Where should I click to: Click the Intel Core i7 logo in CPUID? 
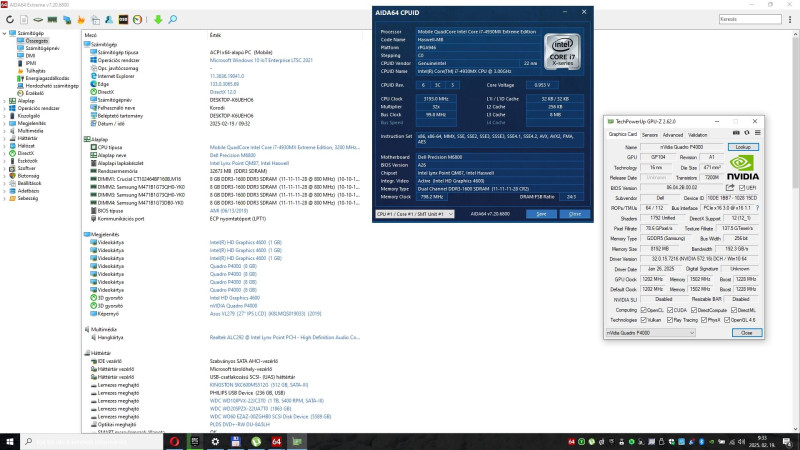[x=562, y=52]
